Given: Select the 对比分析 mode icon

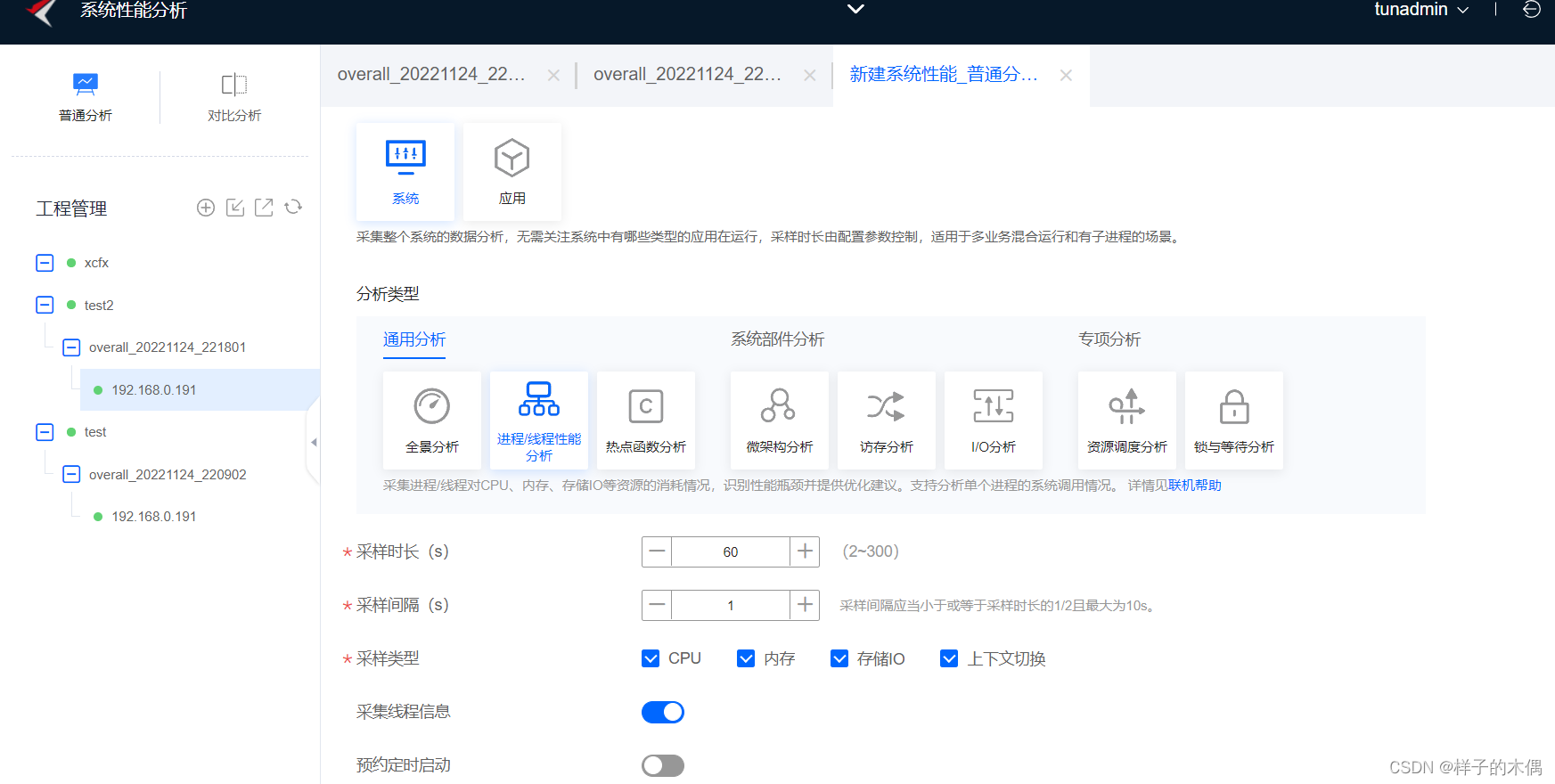Looking at the screenshot, I should [234, 85].
